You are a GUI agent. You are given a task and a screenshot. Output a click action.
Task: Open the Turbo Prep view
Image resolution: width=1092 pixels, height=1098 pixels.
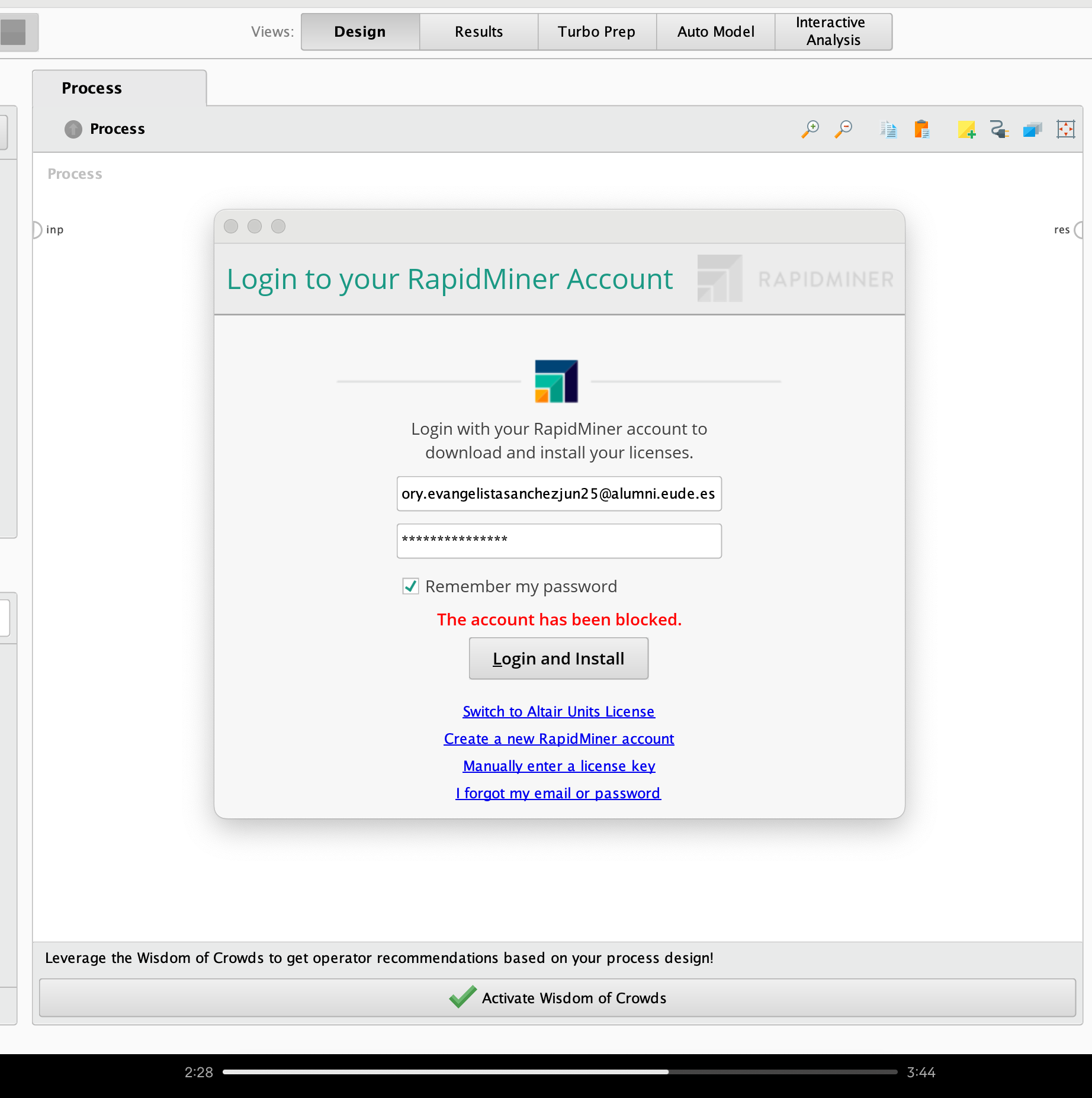[597, 32]
